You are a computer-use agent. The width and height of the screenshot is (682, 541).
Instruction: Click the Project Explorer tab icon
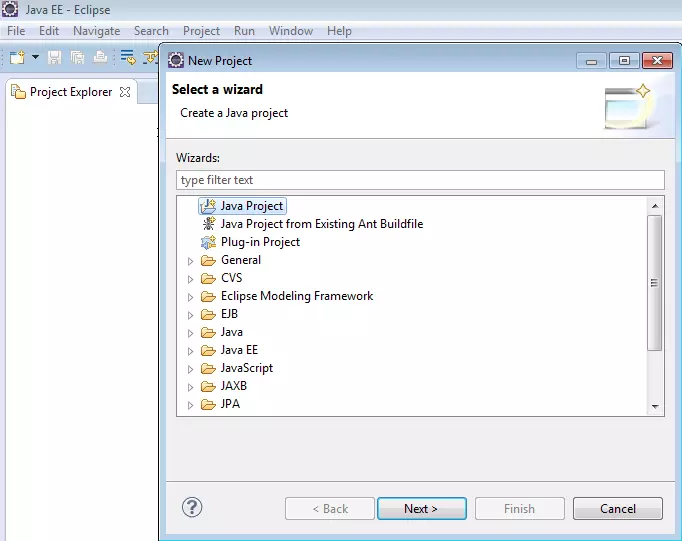tap(18, 92)
